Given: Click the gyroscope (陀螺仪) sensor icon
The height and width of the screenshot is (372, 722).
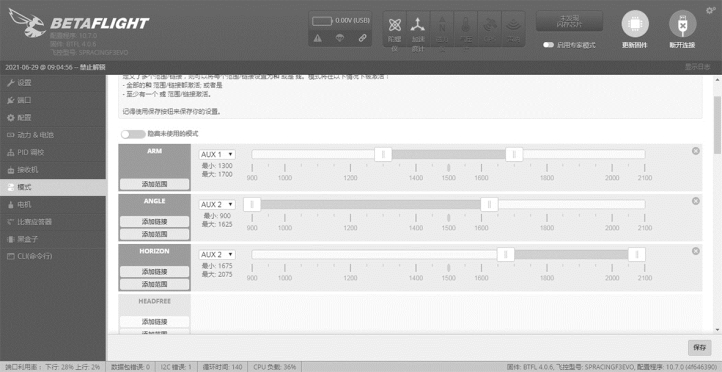Looking at the screenshot, I should [x=395, y=25].
